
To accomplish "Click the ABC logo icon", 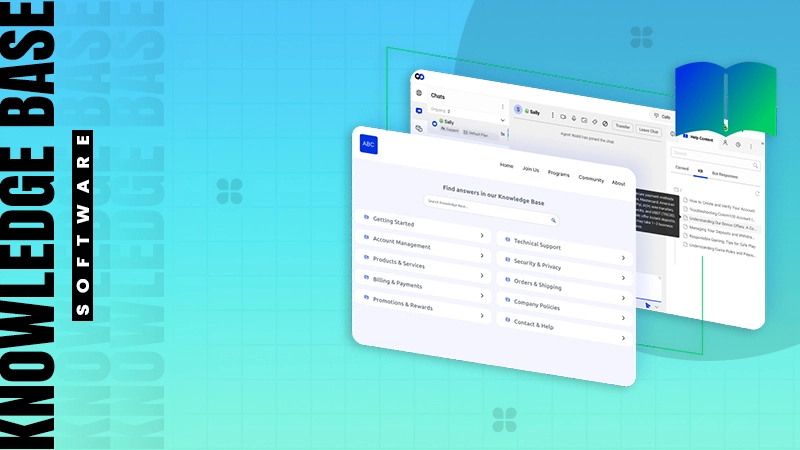I will tap(369, 144).
